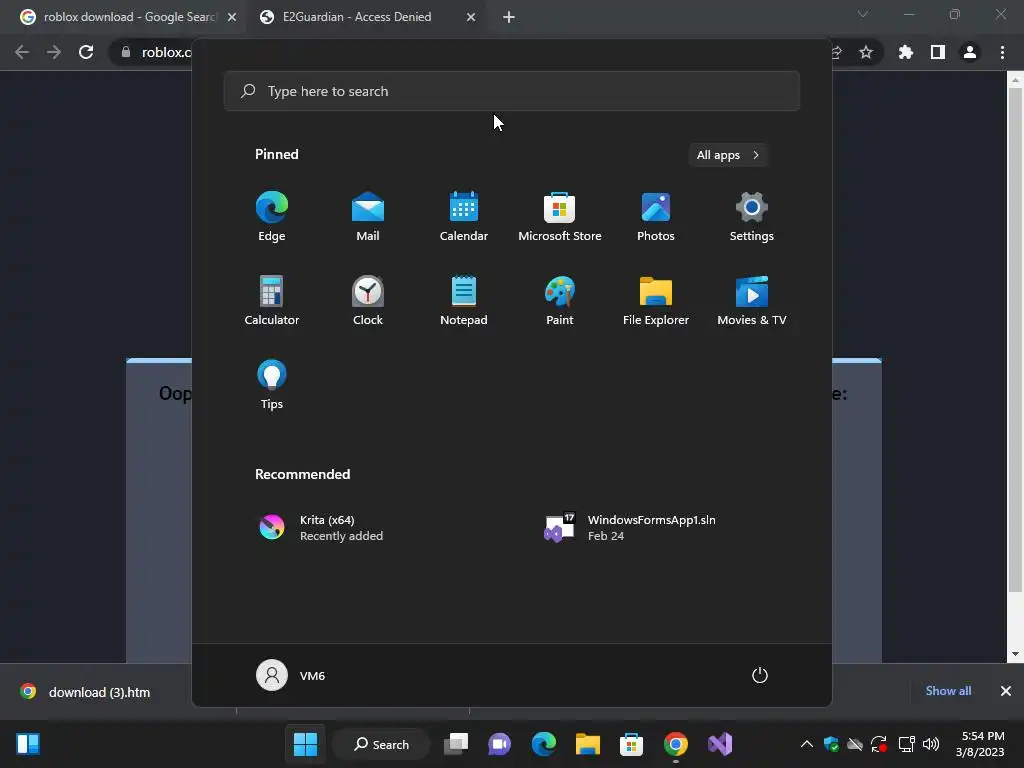1024x768 pixels.
Task: Click Show all downloads
Action: pyautogui.click(x=948, y=691)
